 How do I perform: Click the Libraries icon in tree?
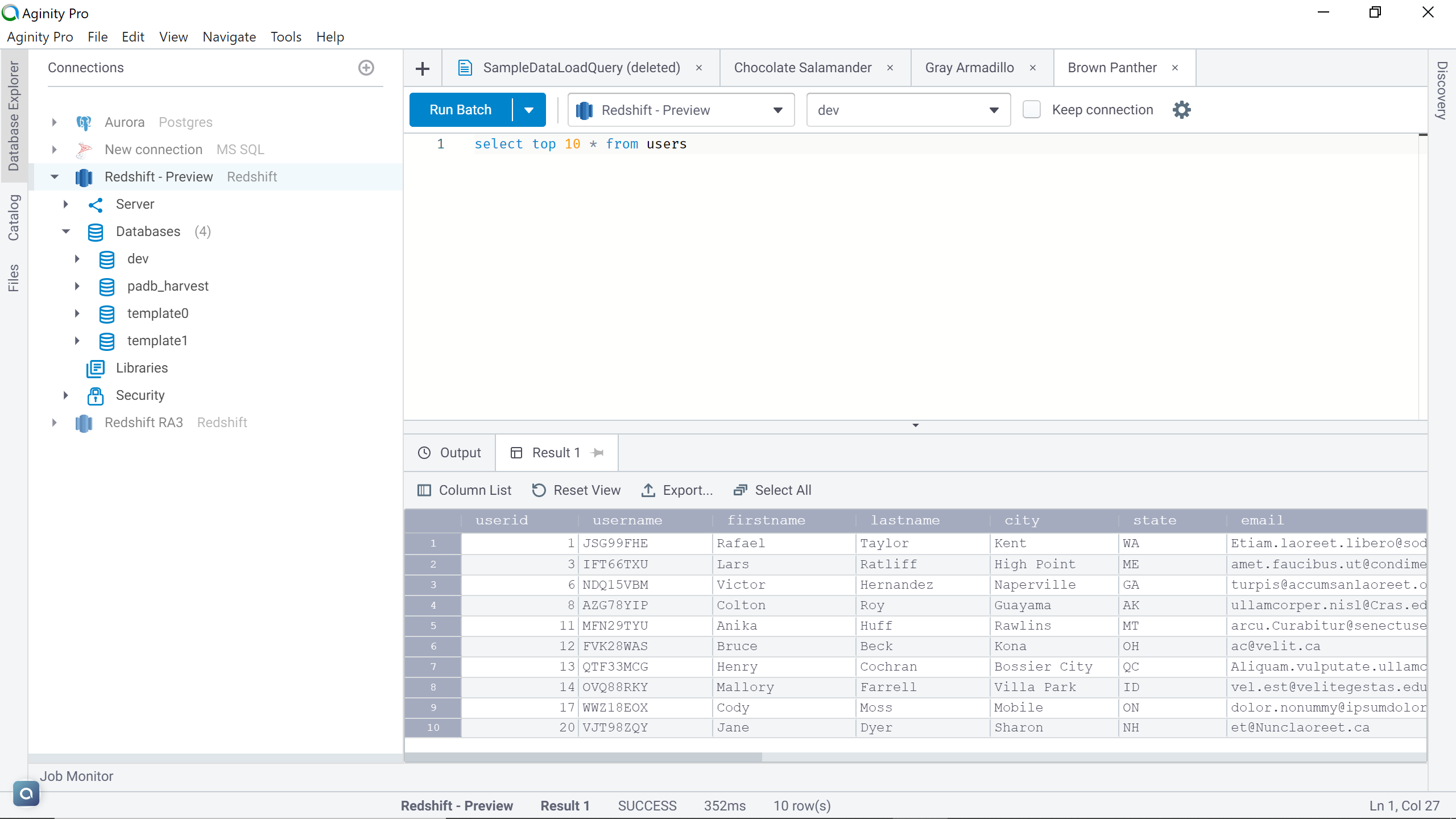point(95,368)
